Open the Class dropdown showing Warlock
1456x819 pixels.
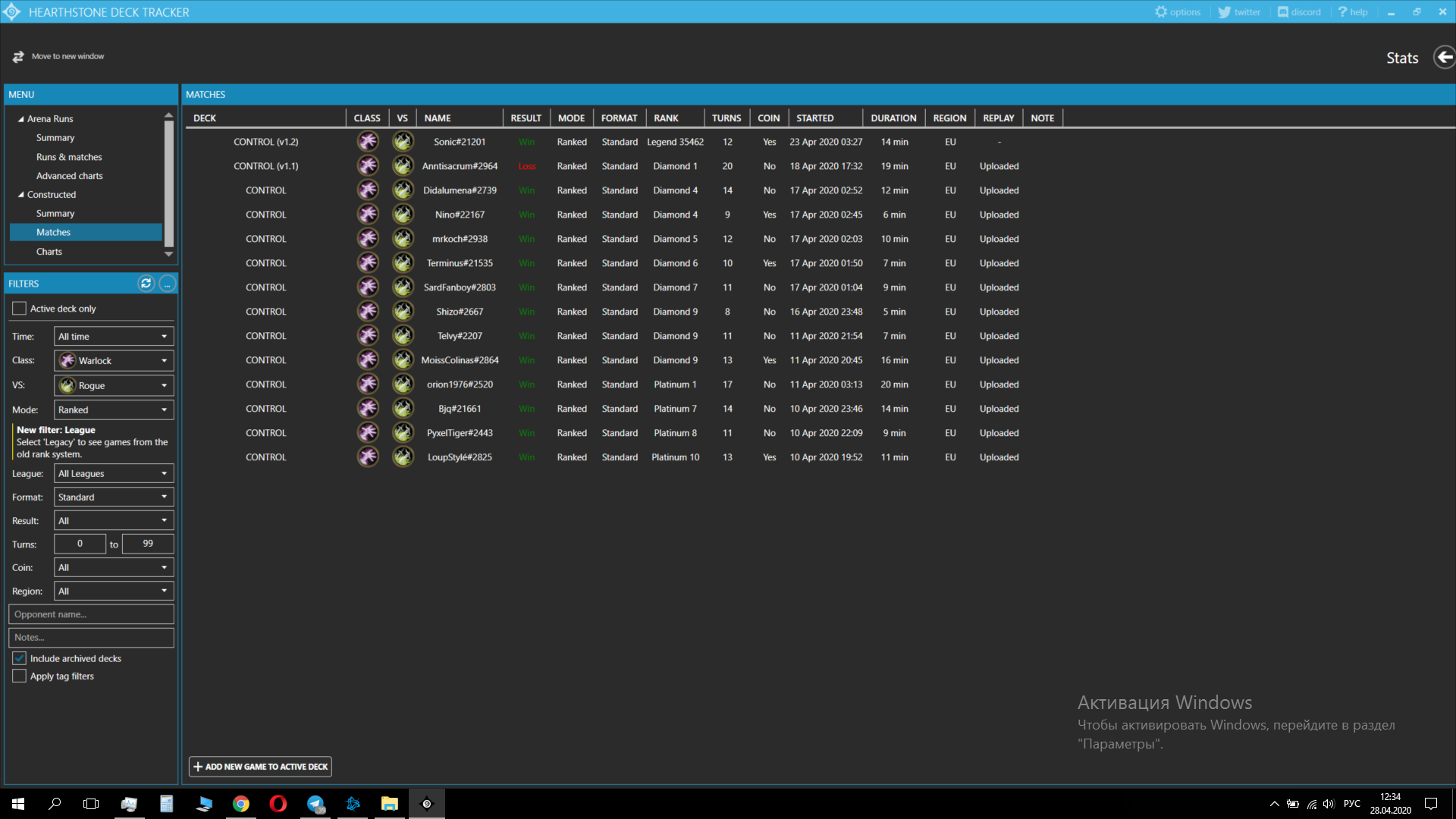pyautogui.click(x=114, y=360)
